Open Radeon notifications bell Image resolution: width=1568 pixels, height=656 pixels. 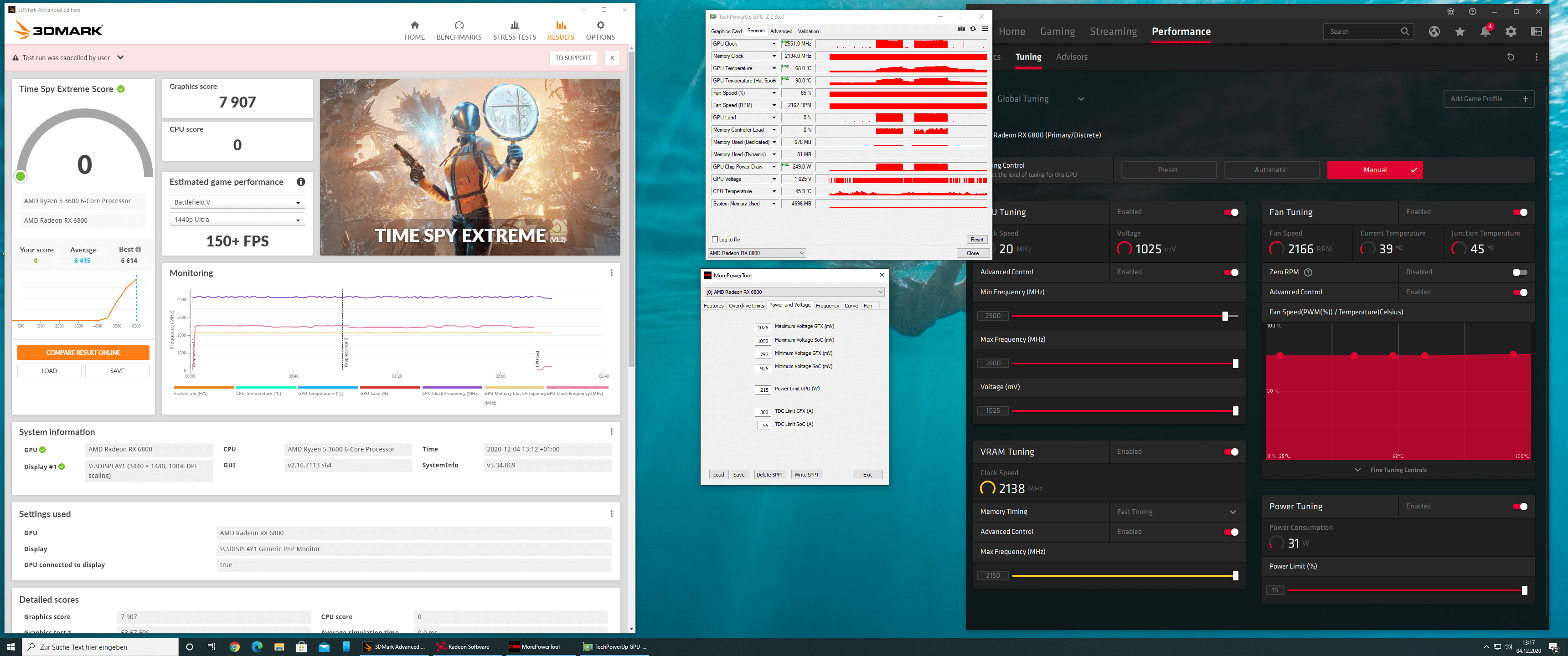1485,31
